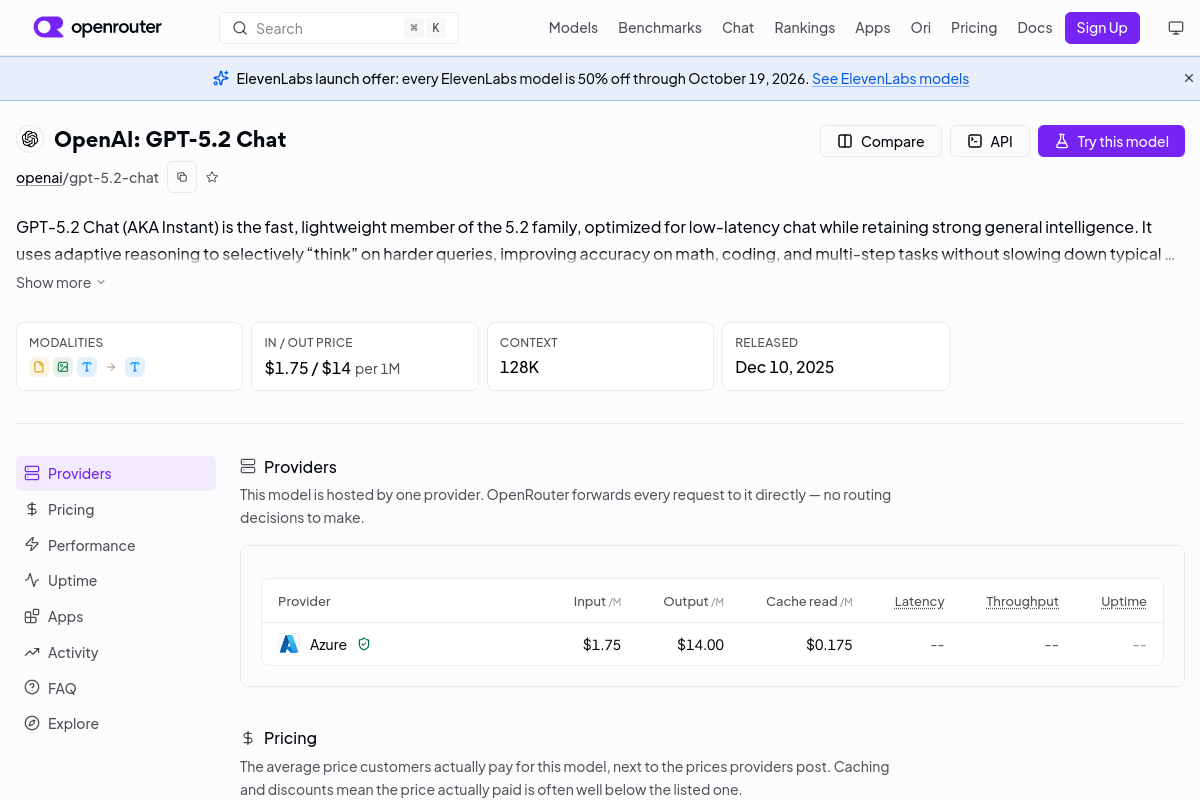The width and height of the screenshot is (1200, 800).
Task: Open the Ori nav link
Action: (x=920, y=28)
